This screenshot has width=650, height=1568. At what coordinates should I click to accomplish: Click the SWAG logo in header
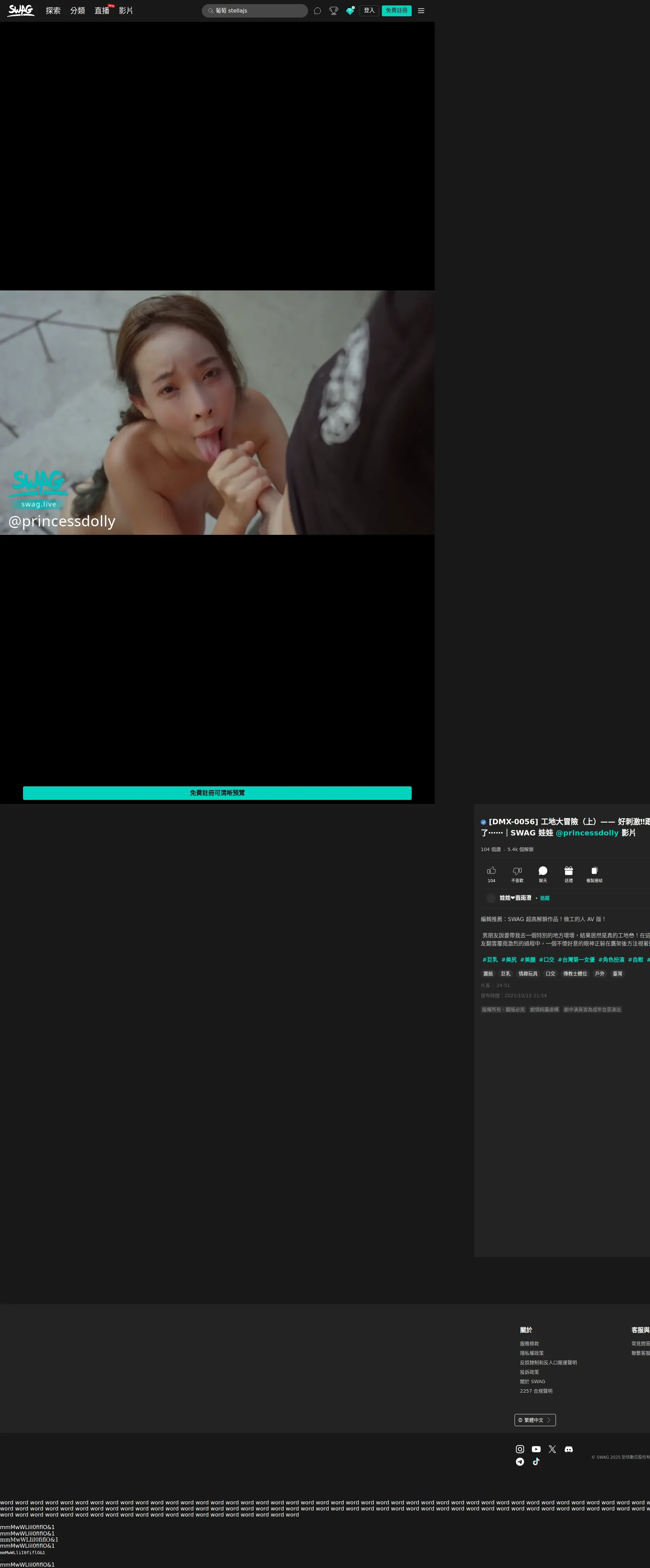point(21,10)
